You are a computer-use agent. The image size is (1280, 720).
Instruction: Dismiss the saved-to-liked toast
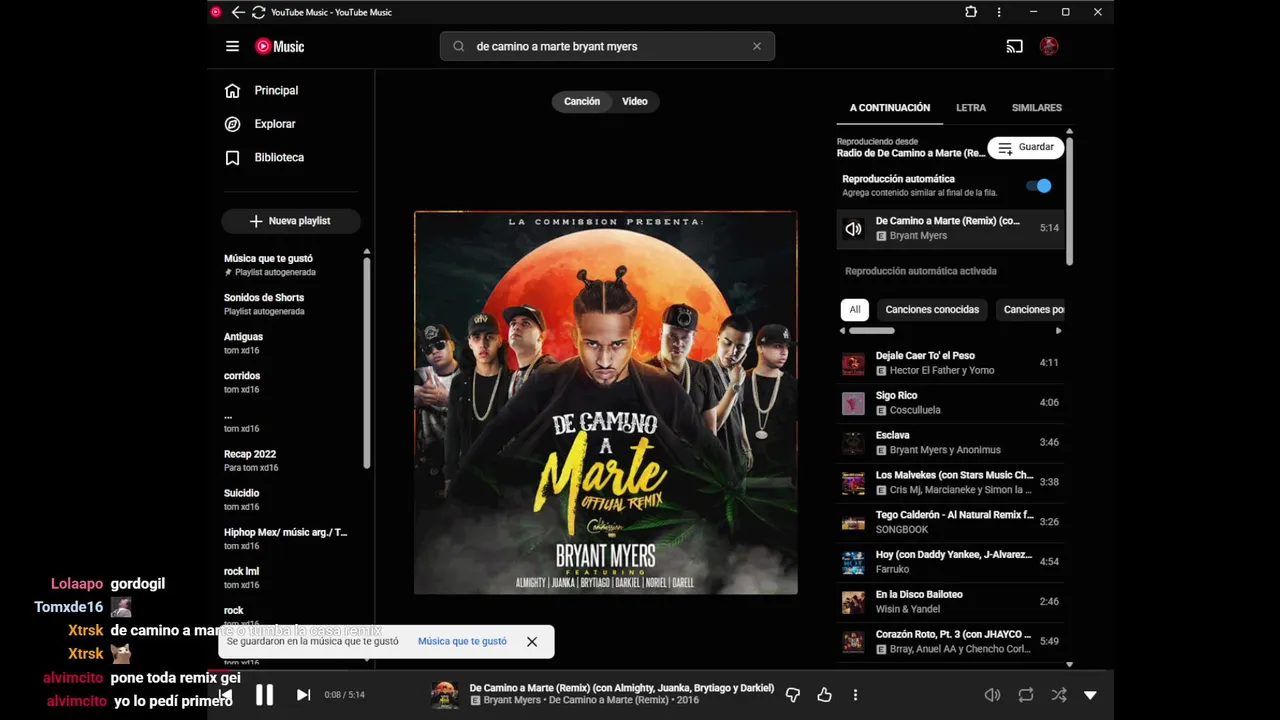pyautogui.click(x=532, y=642)
